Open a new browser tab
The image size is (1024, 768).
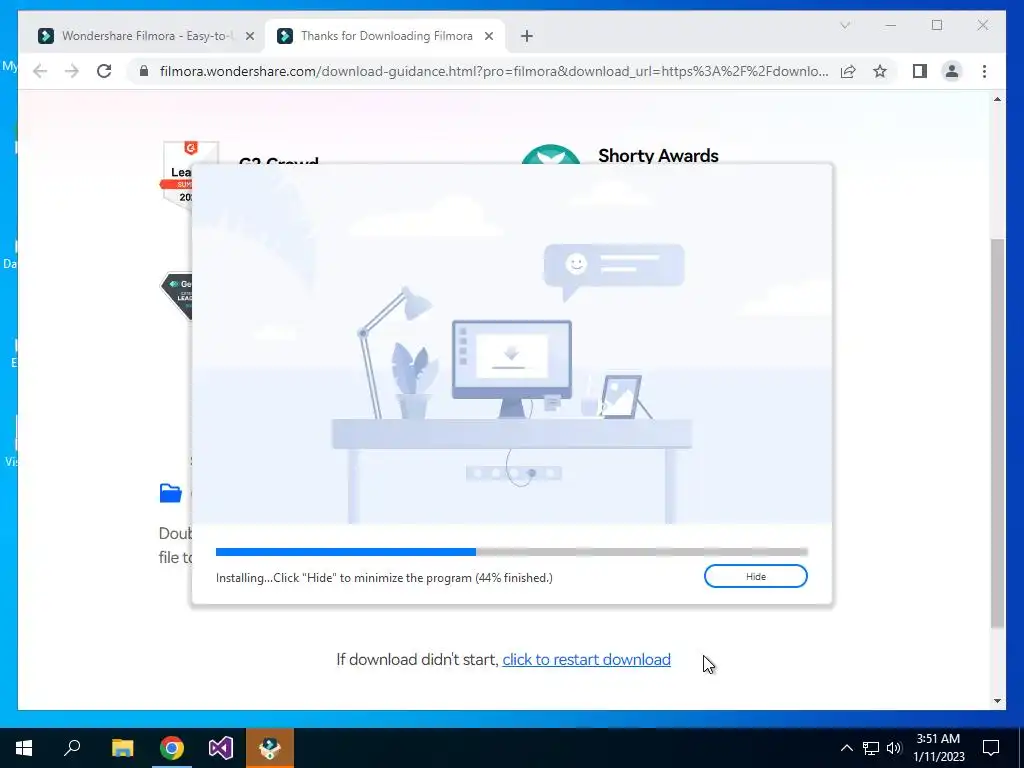[527, 37]
